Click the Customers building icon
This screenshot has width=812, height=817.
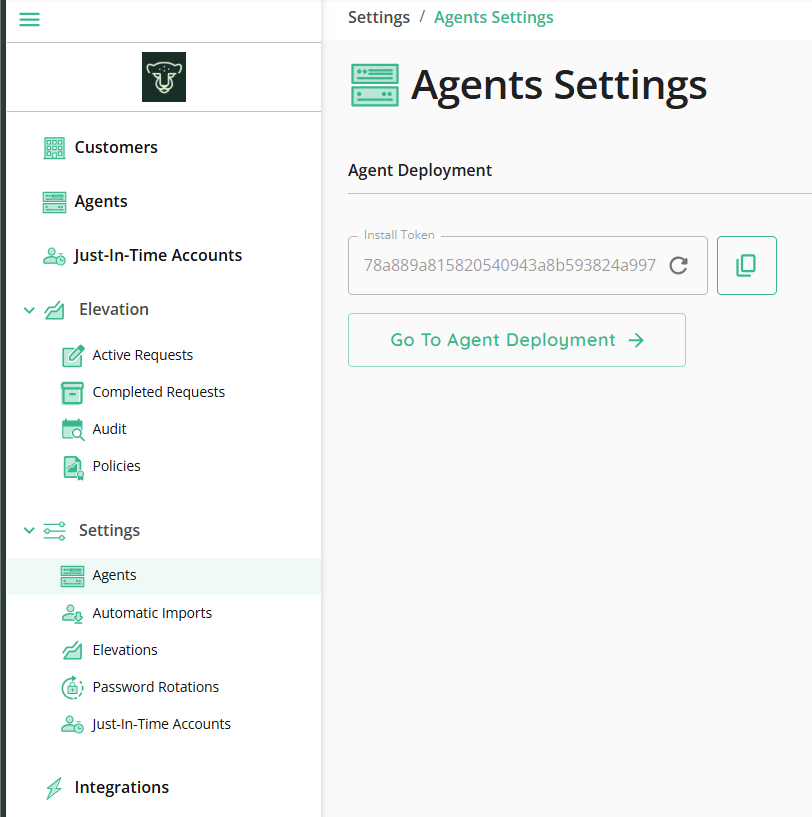pos(52,147)
